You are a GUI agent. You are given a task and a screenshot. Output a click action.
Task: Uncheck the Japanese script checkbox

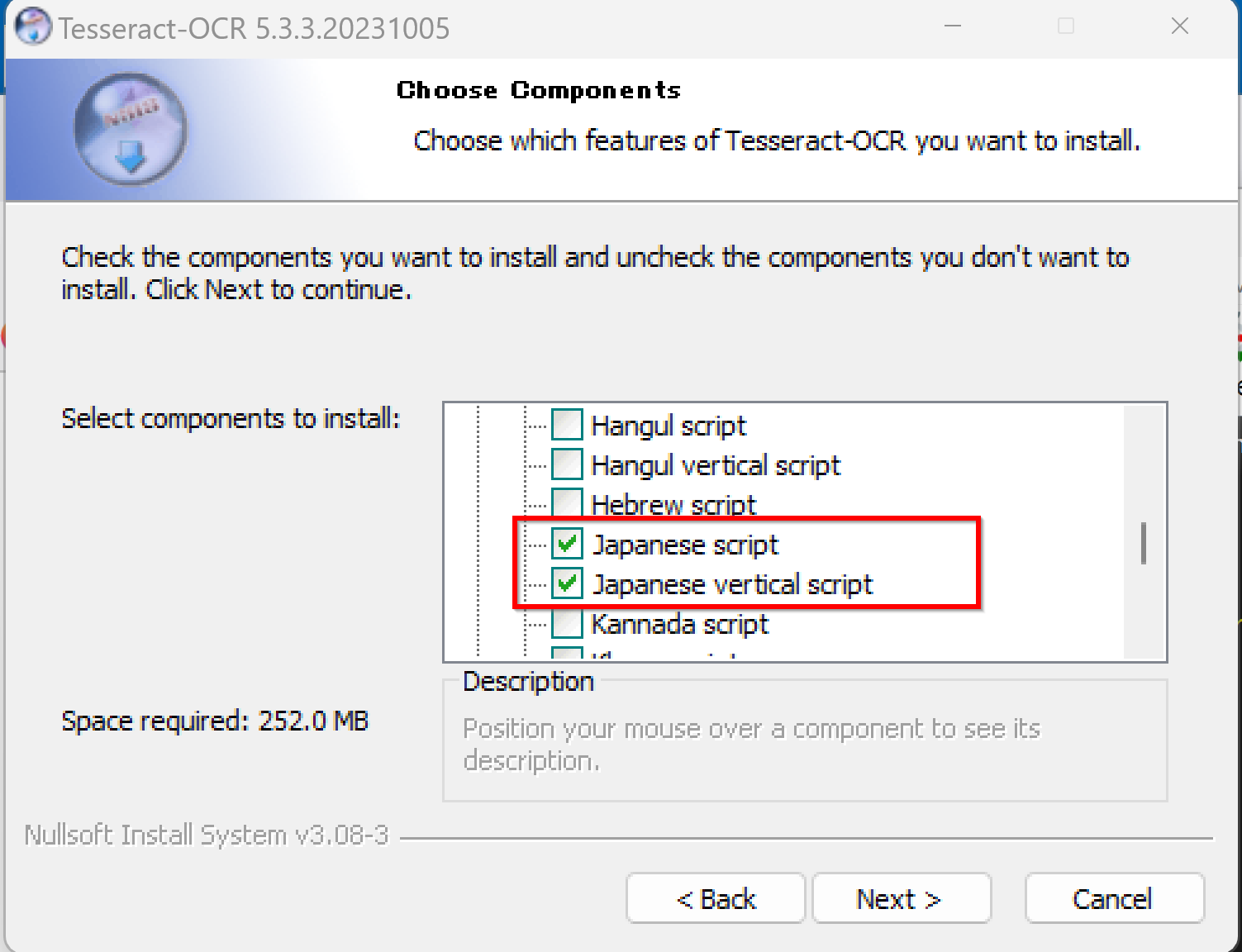click(567, 544)
